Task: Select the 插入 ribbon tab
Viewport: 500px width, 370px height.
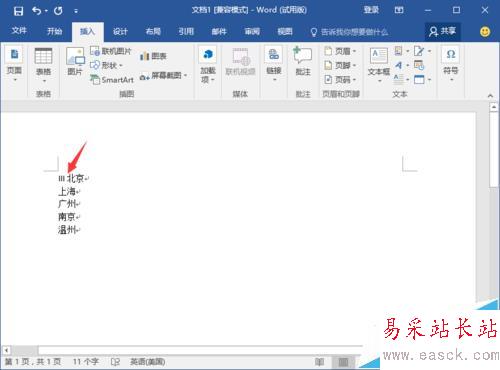Action: [x=87, y=31]
